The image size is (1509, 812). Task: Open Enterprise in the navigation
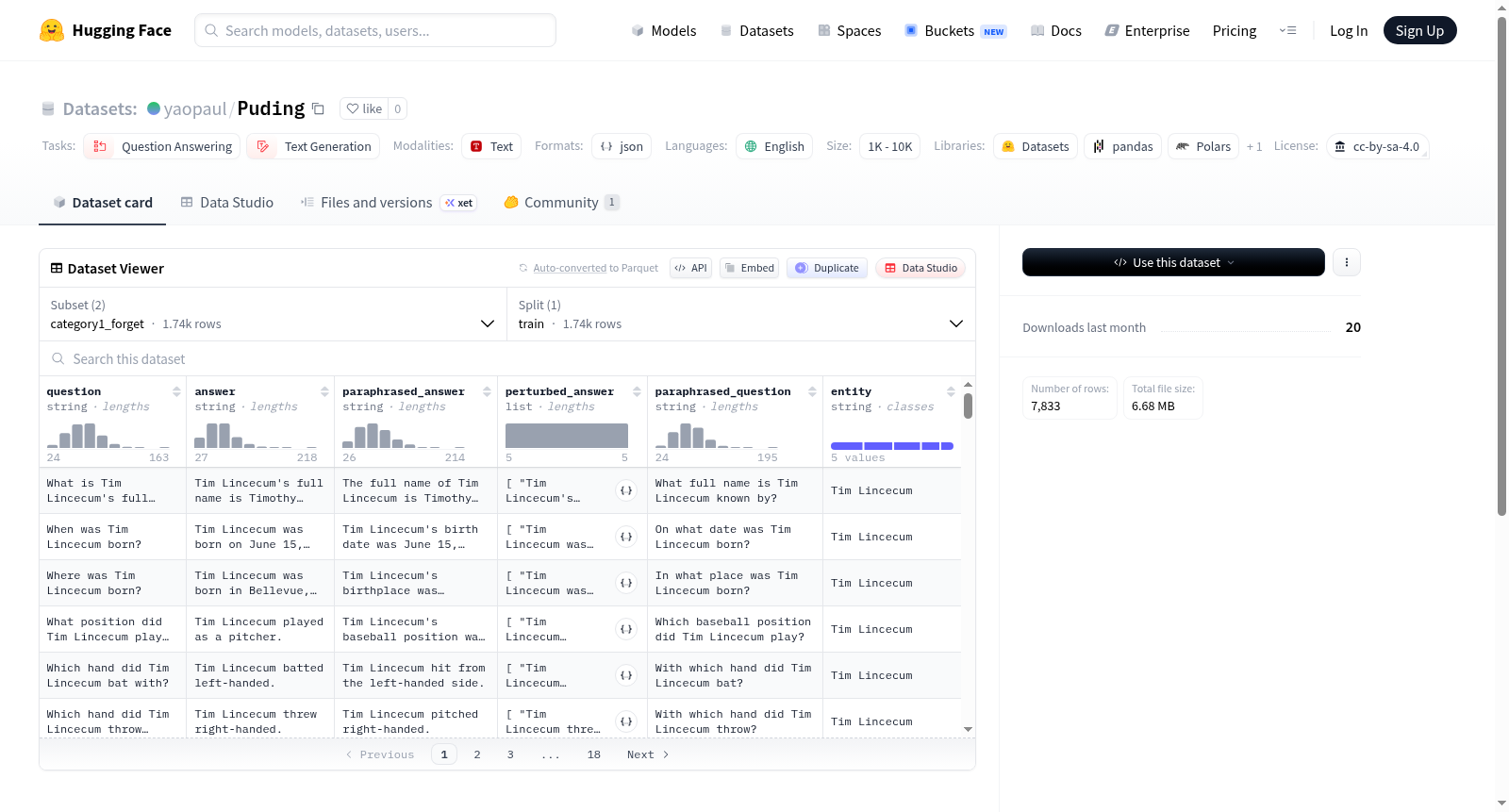pyautogui.click(x=1148, y=30)
